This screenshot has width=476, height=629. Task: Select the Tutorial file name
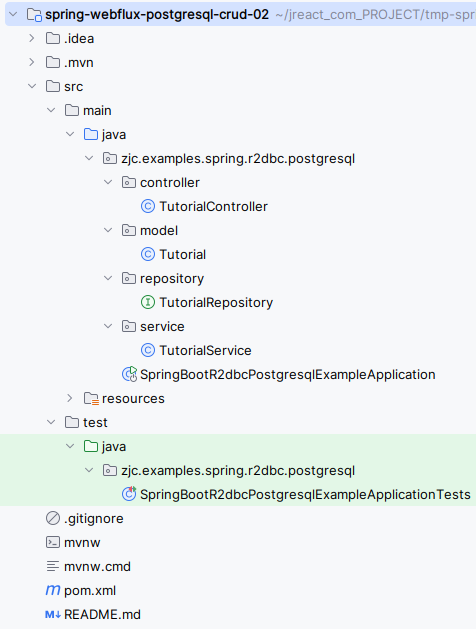click(182, 254)
